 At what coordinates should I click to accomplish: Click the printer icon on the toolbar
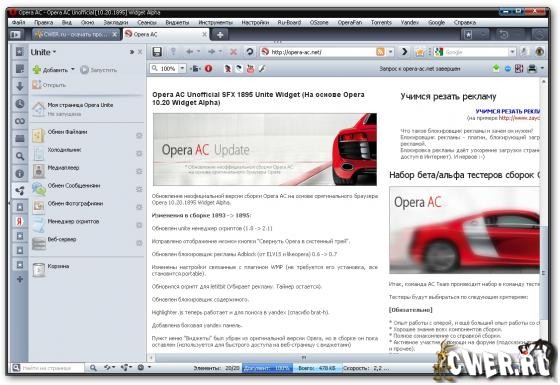click(532, 68)
